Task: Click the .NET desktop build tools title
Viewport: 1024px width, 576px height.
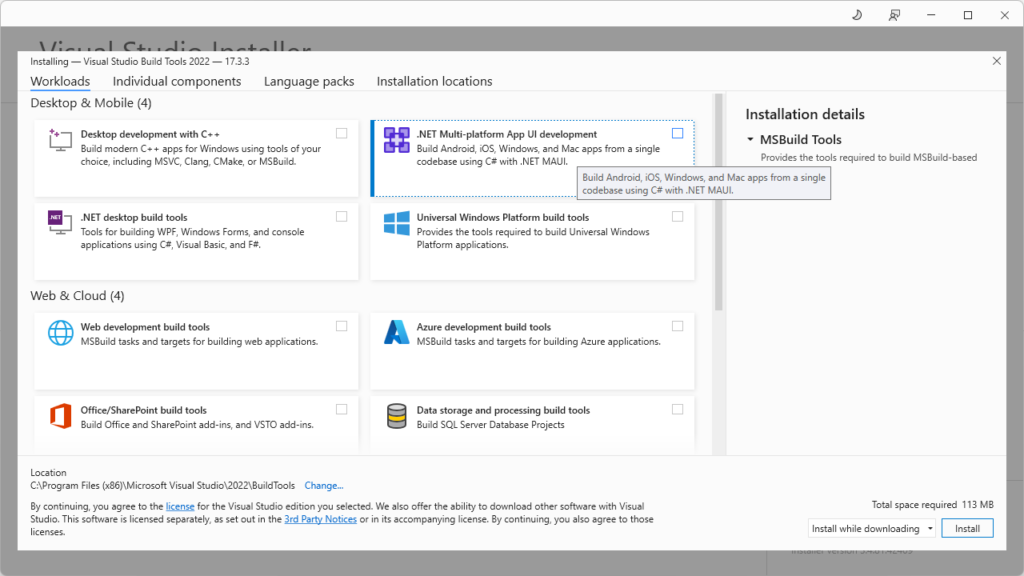Action: coord(134,217)
